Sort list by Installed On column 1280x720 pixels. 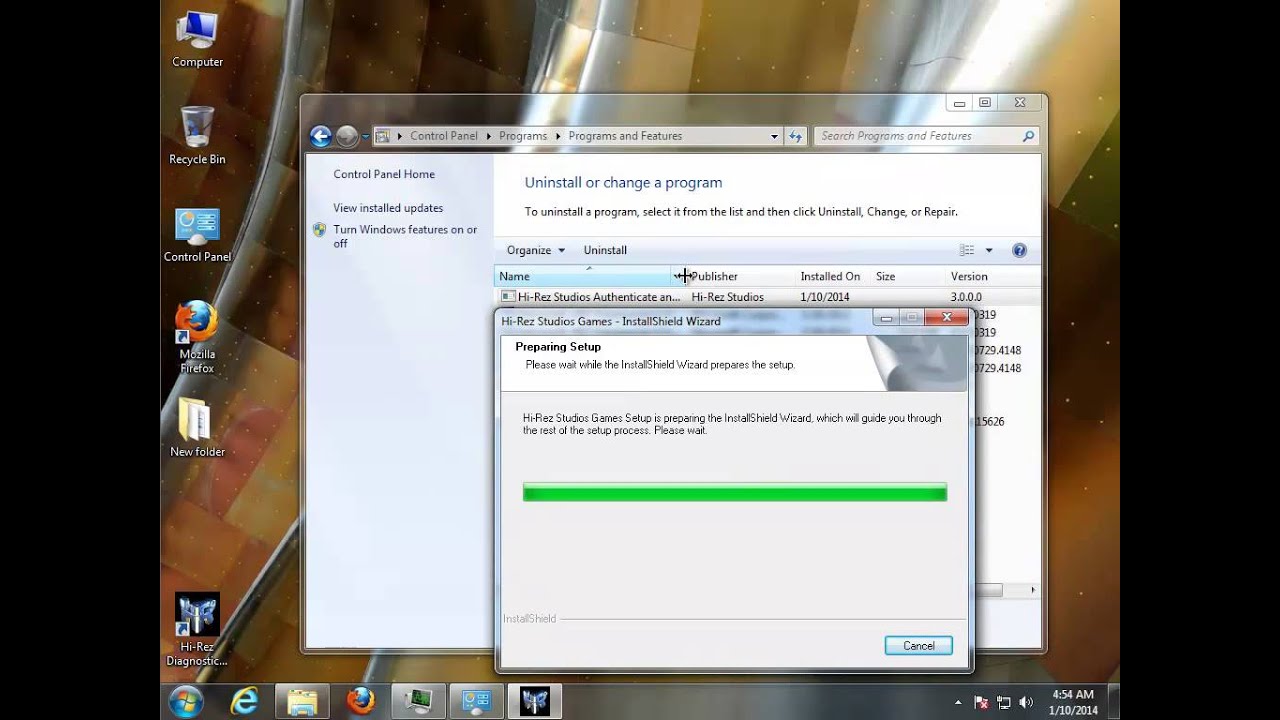(830, 276)
